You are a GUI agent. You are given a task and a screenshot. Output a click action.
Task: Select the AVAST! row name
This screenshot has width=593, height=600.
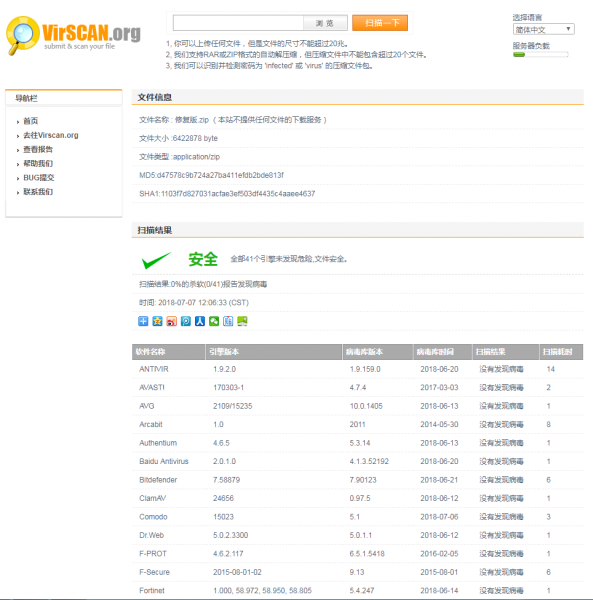152,388
